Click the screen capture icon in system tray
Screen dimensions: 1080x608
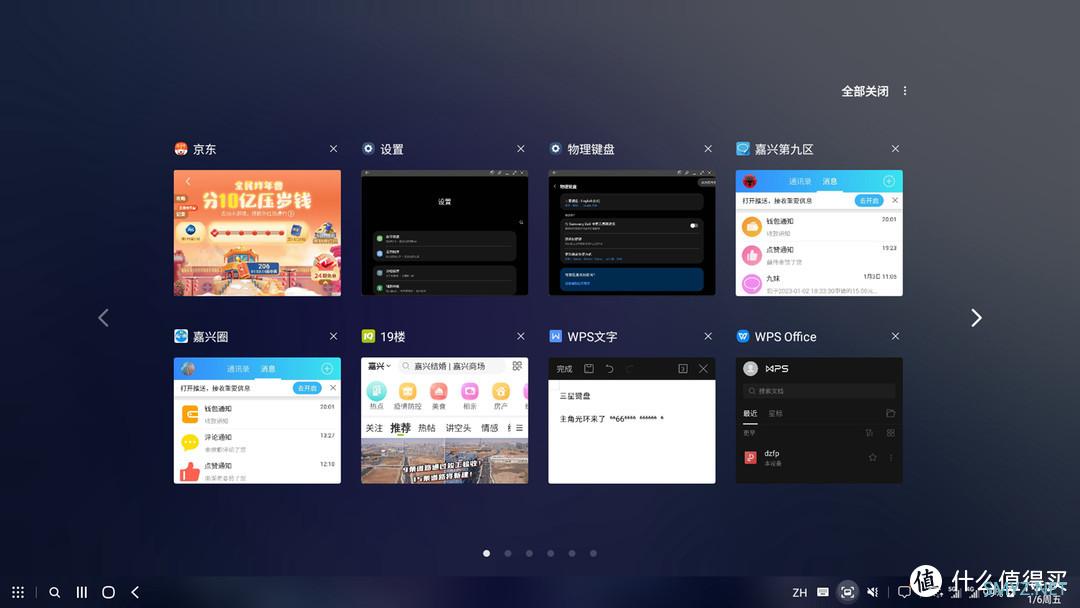point(848,592)
